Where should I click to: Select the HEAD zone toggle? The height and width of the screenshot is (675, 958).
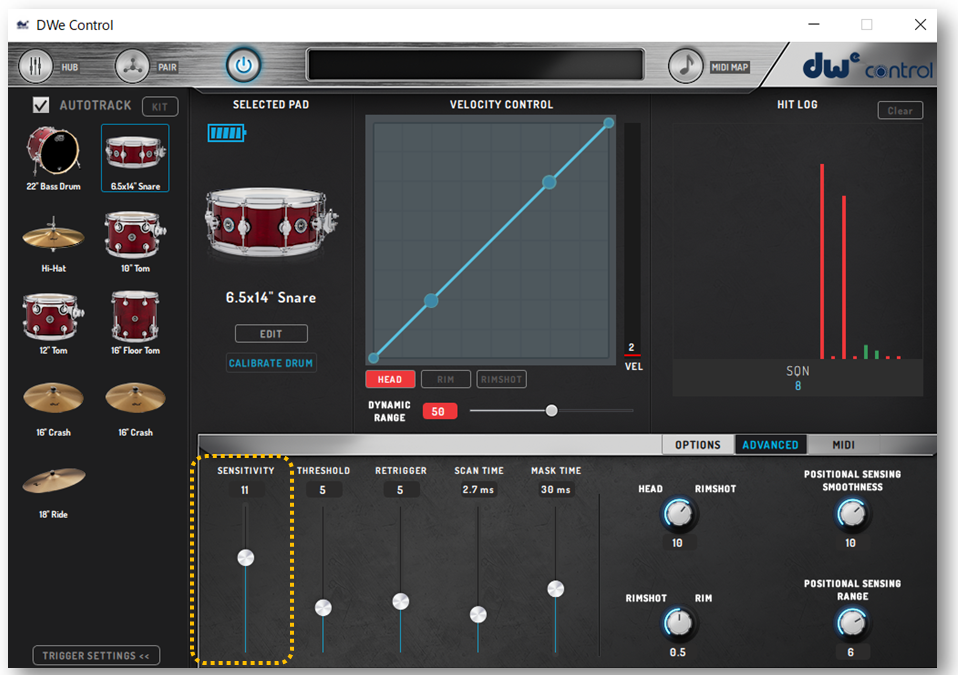pyautogui.click(x=390, y=379)
